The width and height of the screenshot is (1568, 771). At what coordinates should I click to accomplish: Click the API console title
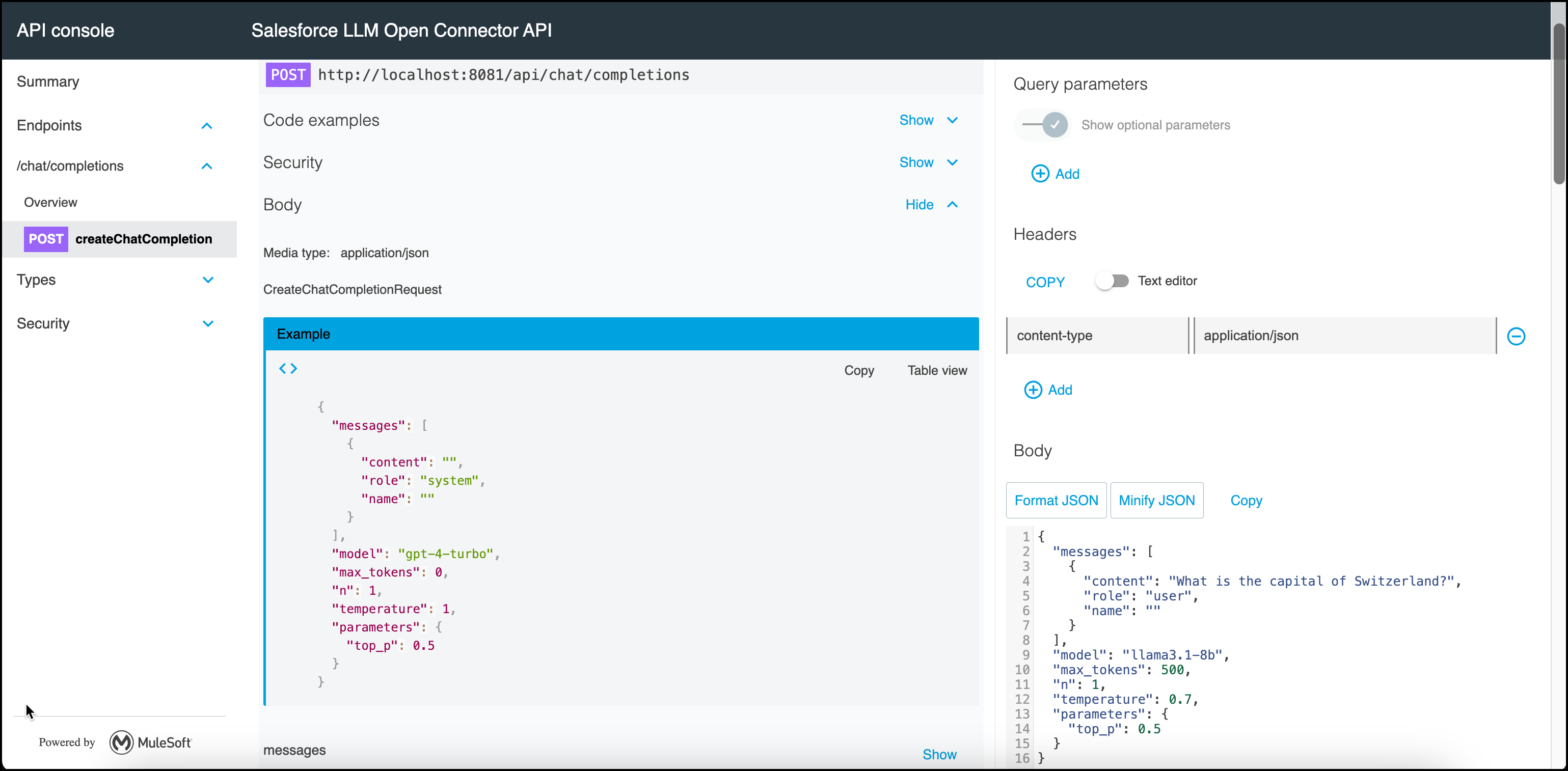pos(65,31)
